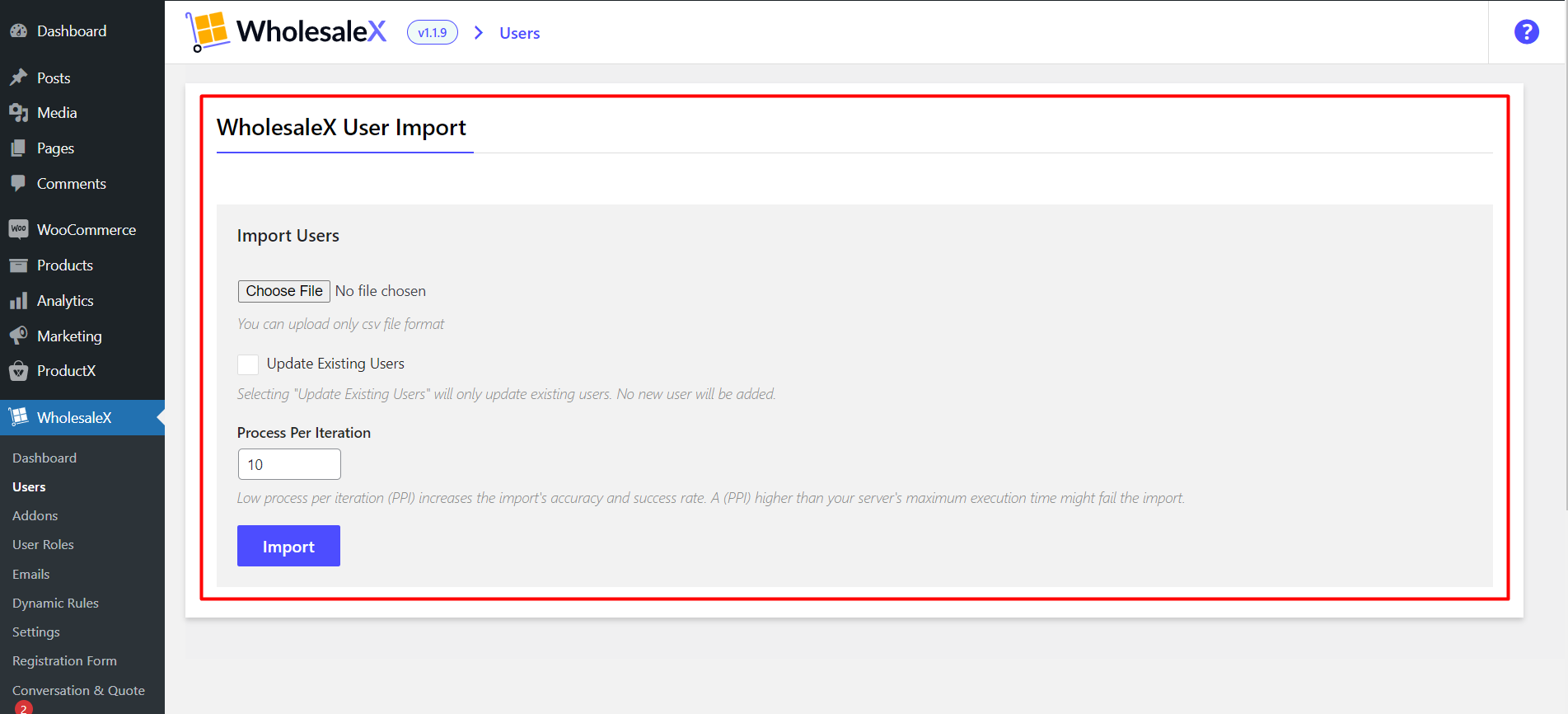This screenshot has height=714, width=1568.
Task: Click the ProductX basket icon
Action: pos(18,371)
